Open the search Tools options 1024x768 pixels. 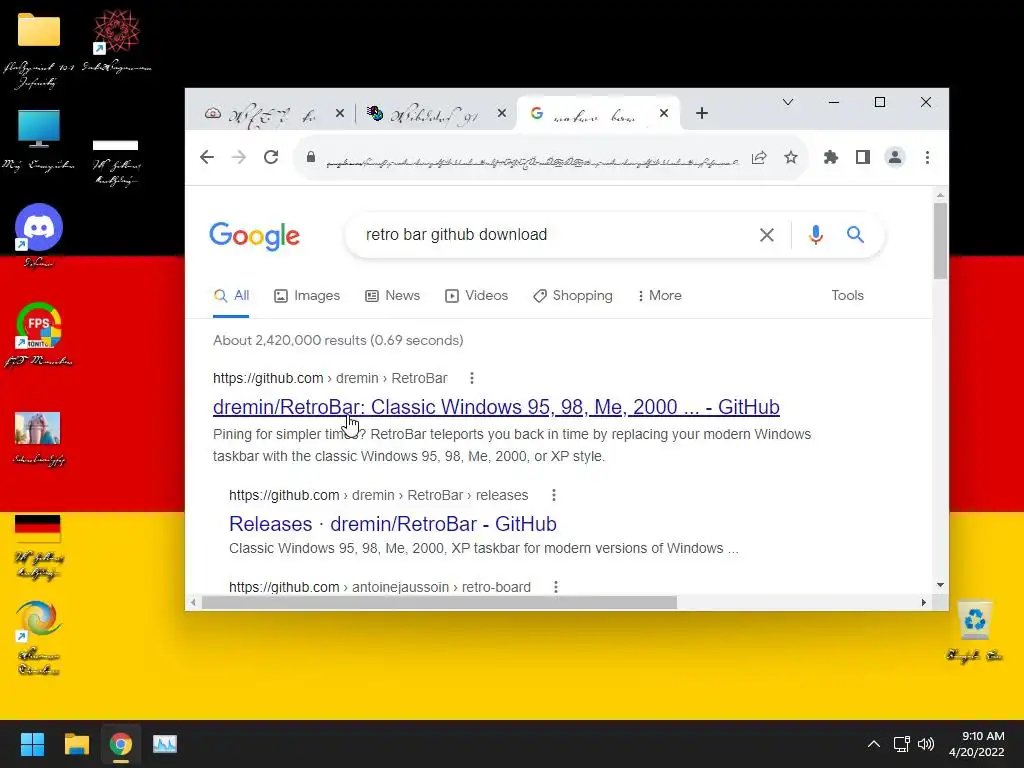(848, 296)
